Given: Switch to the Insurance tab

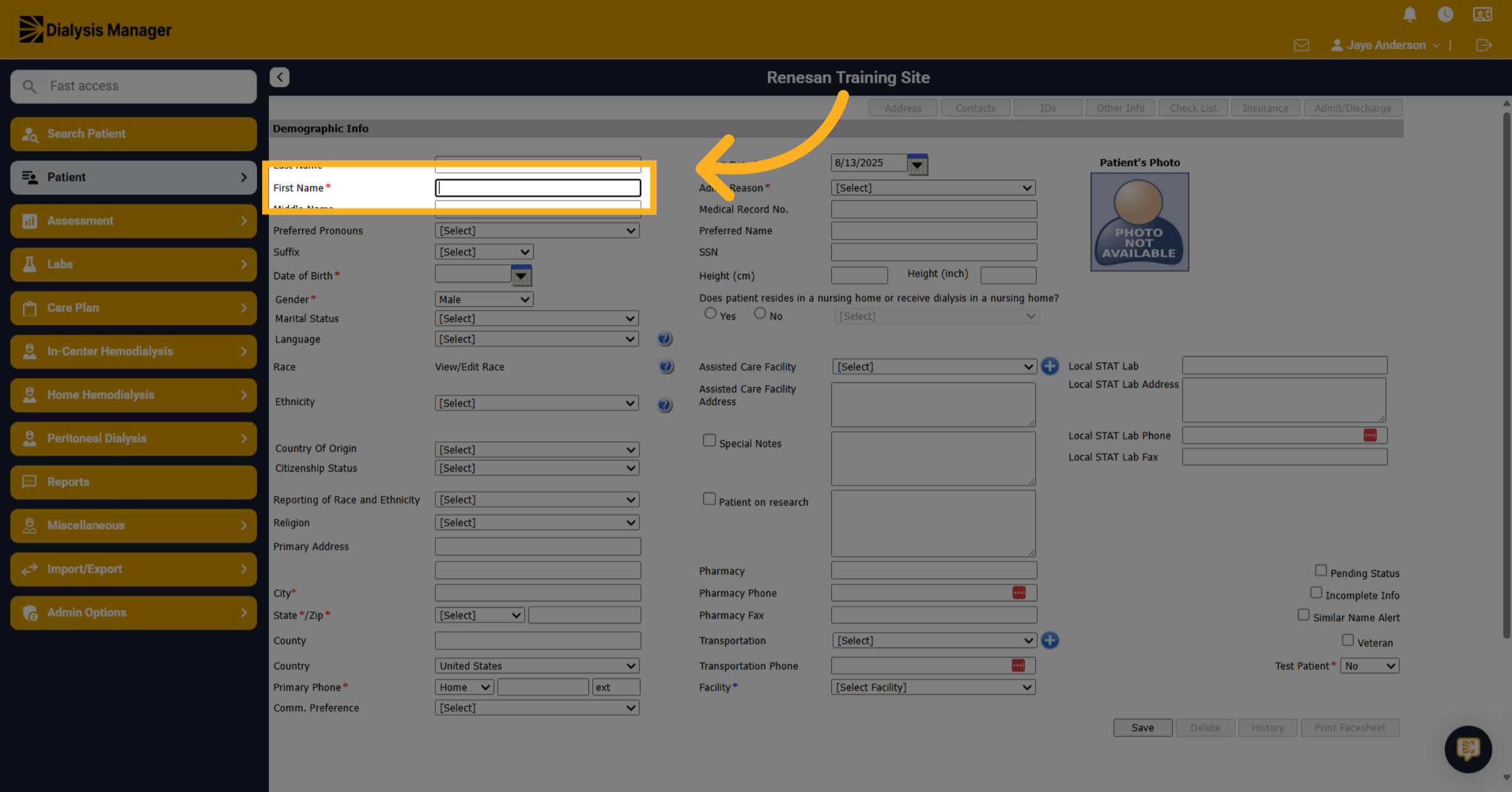Looking at the screenshot, I should point(1265,108).
